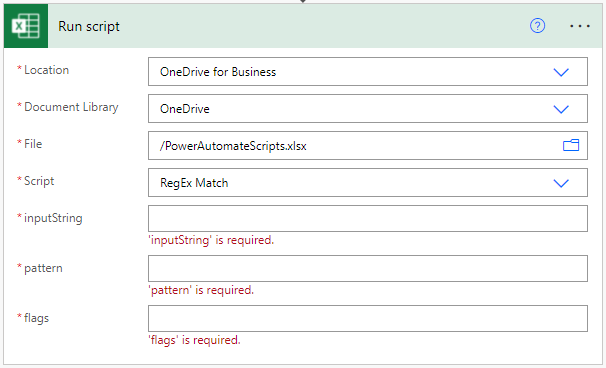Image resolution: width=606 pixels, height=368 pixels.
Task: Focus the pattern text field
Action: coord(368,269)
